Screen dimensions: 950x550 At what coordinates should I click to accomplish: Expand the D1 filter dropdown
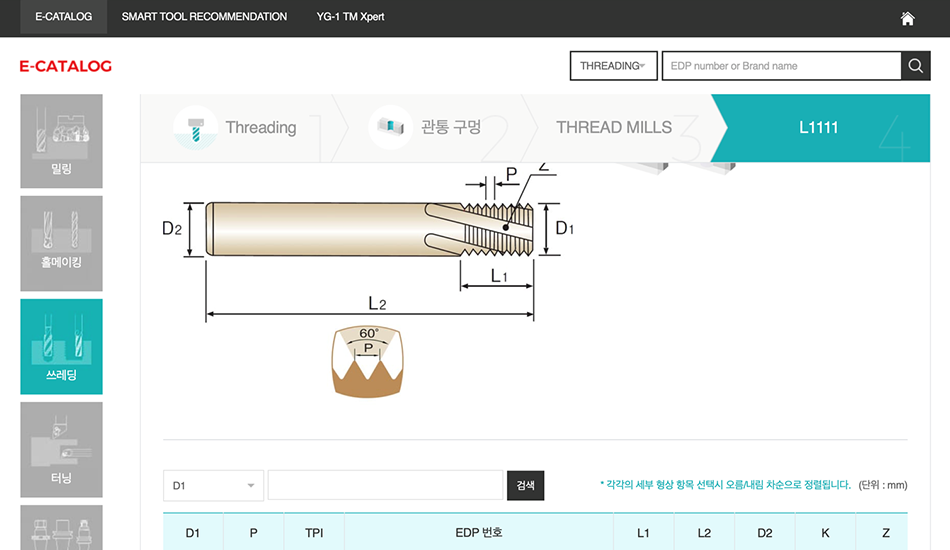213,485
